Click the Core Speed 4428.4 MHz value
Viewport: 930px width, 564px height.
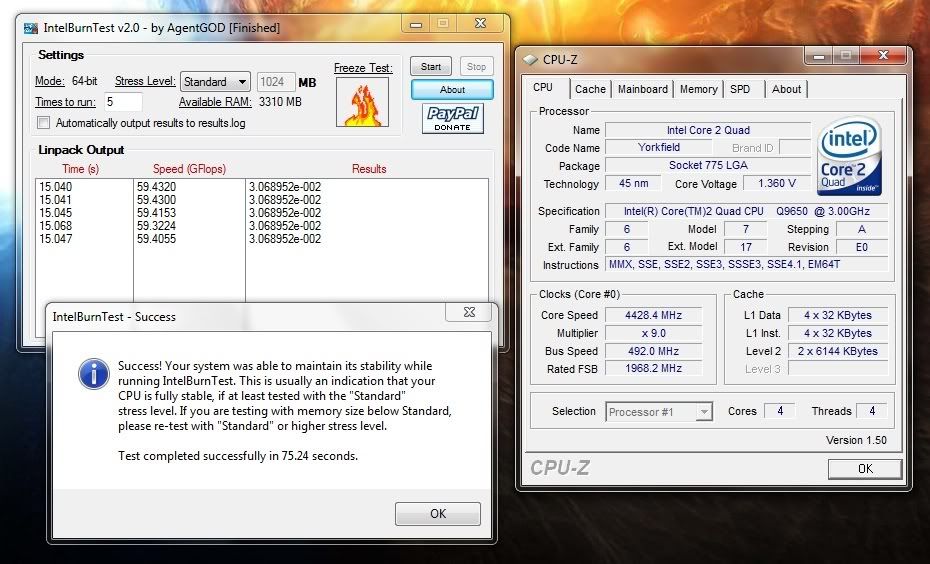pyautogui.click(x=653, y=315)
